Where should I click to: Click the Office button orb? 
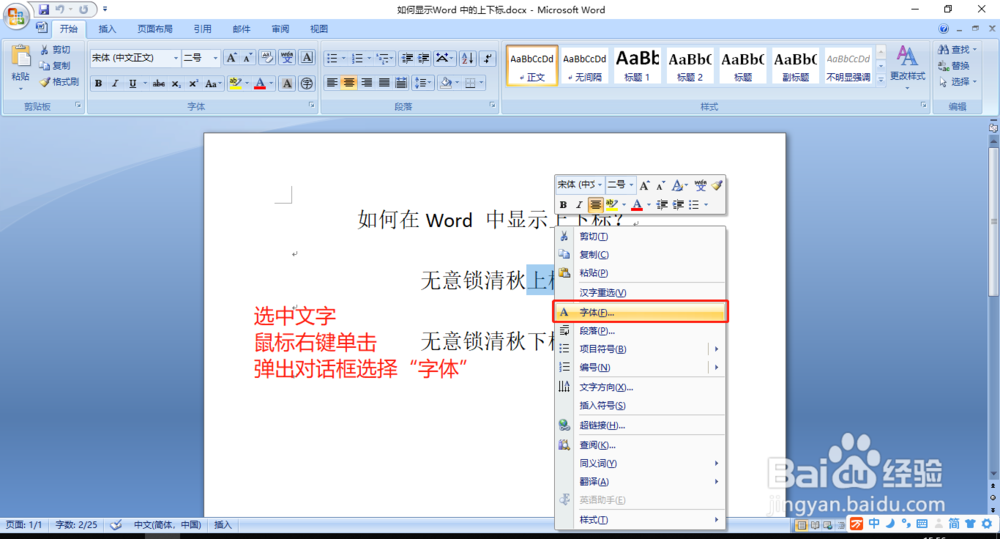click(x=16, y=16)
